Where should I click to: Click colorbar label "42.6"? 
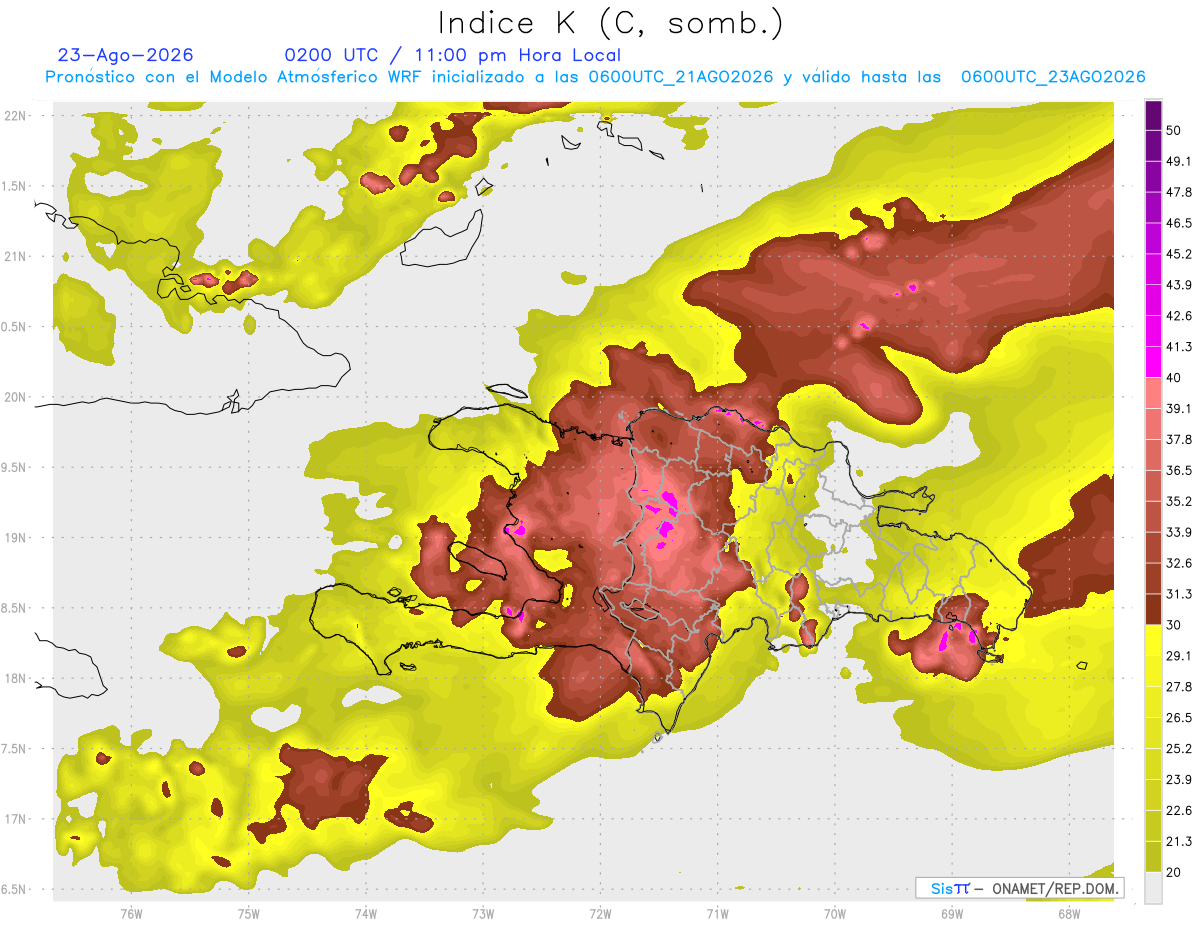[1179, 316]
